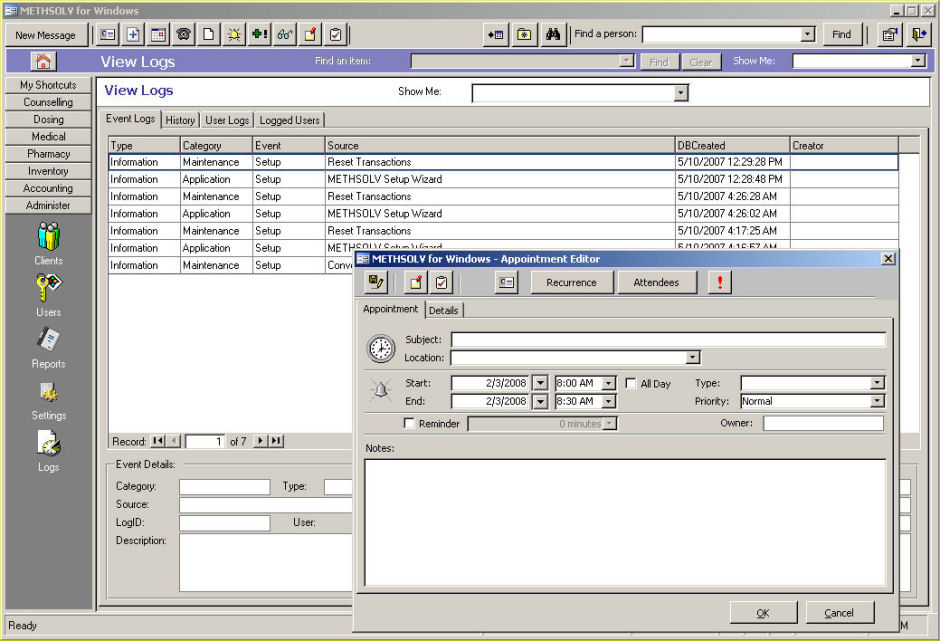Click the sticky note icon in main toolbar
The image size is (940, 641).
click(310, 35)
